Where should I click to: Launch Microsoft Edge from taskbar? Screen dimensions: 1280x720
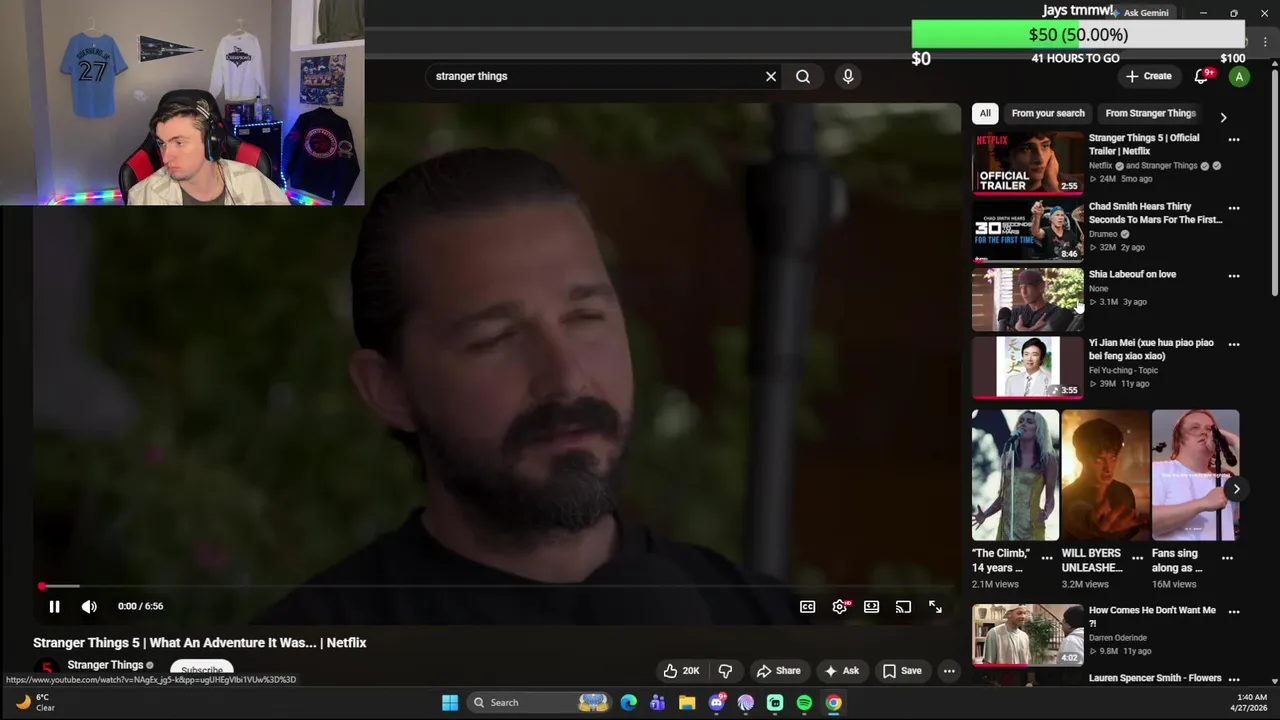628,703
